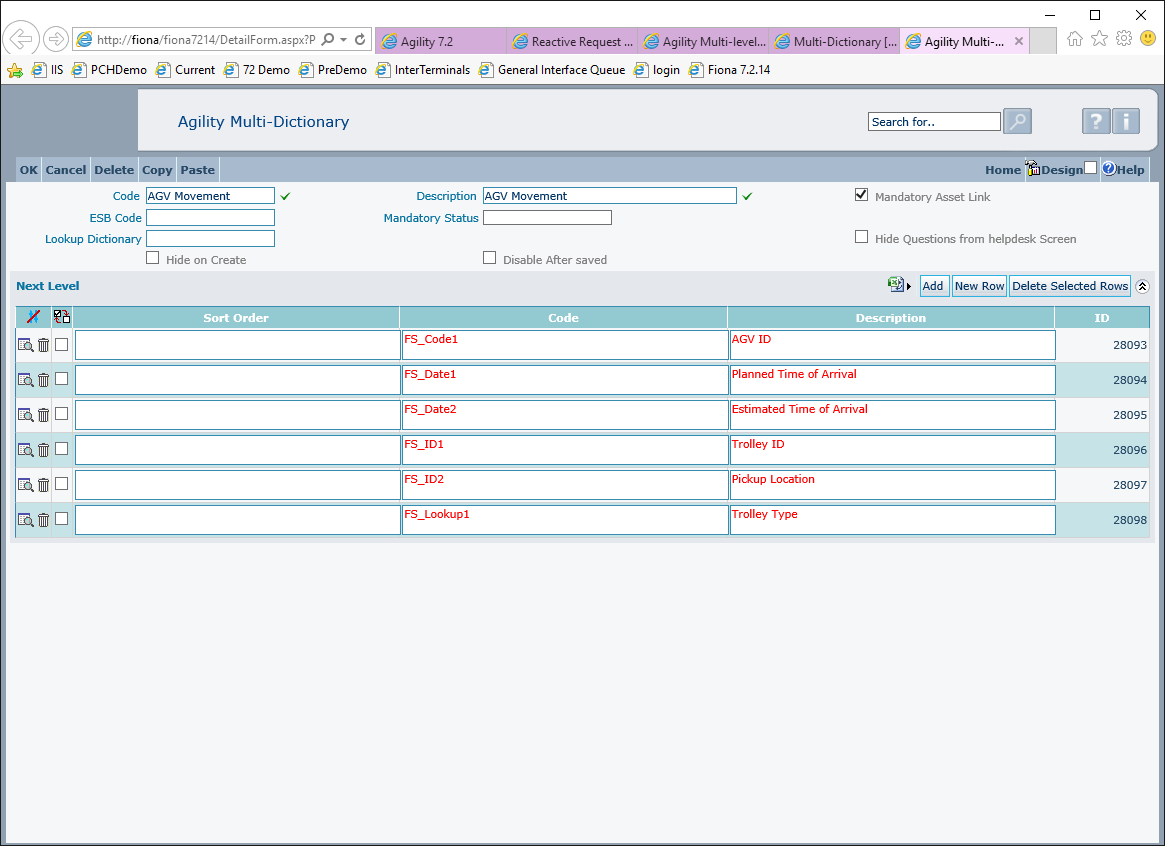Delete the FS_Date2 row using trash icon
1165x846 pixels.
[43, 415]
